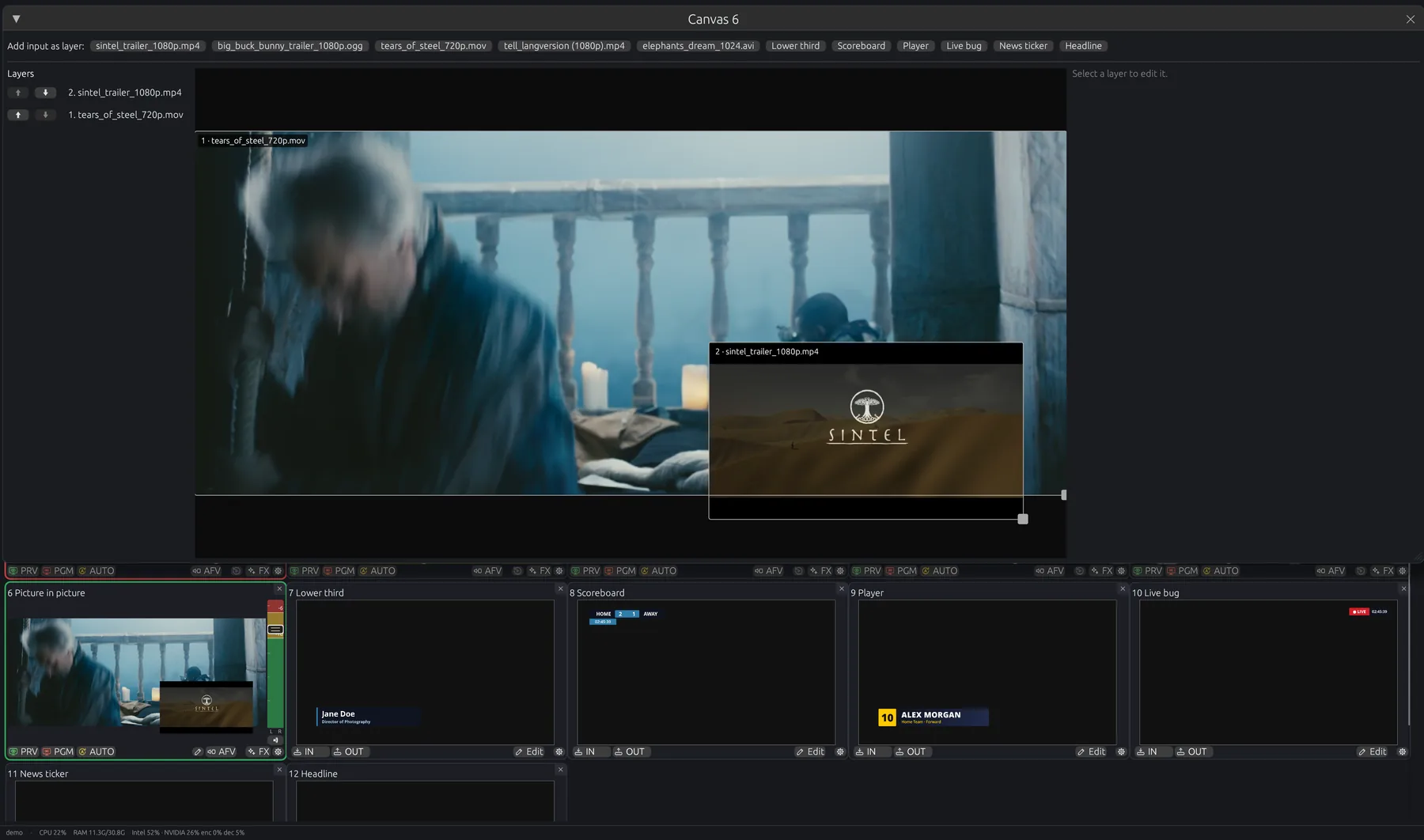Open settings gear on Live bug tile
1424x840 pixels.
pyautogui.click(x=1403, y=751)
